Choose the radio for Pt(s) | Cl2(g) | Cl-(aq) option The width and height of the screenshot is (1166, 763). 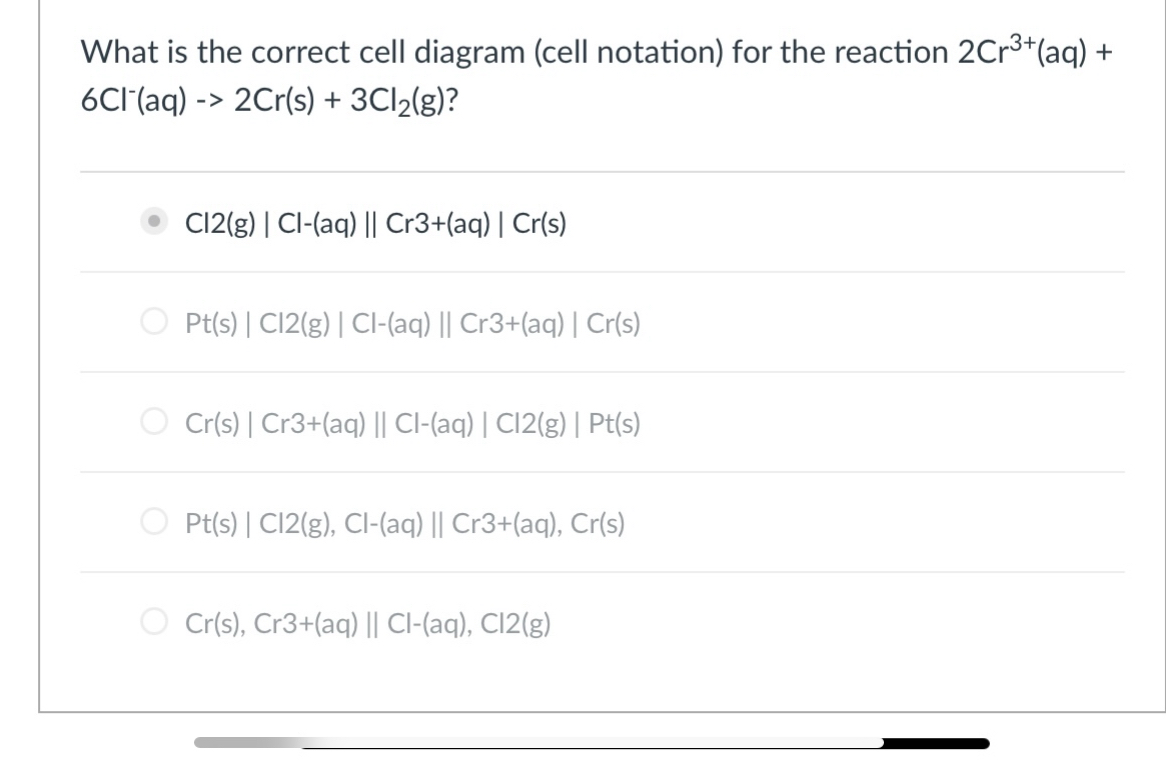tap(154, 321)
